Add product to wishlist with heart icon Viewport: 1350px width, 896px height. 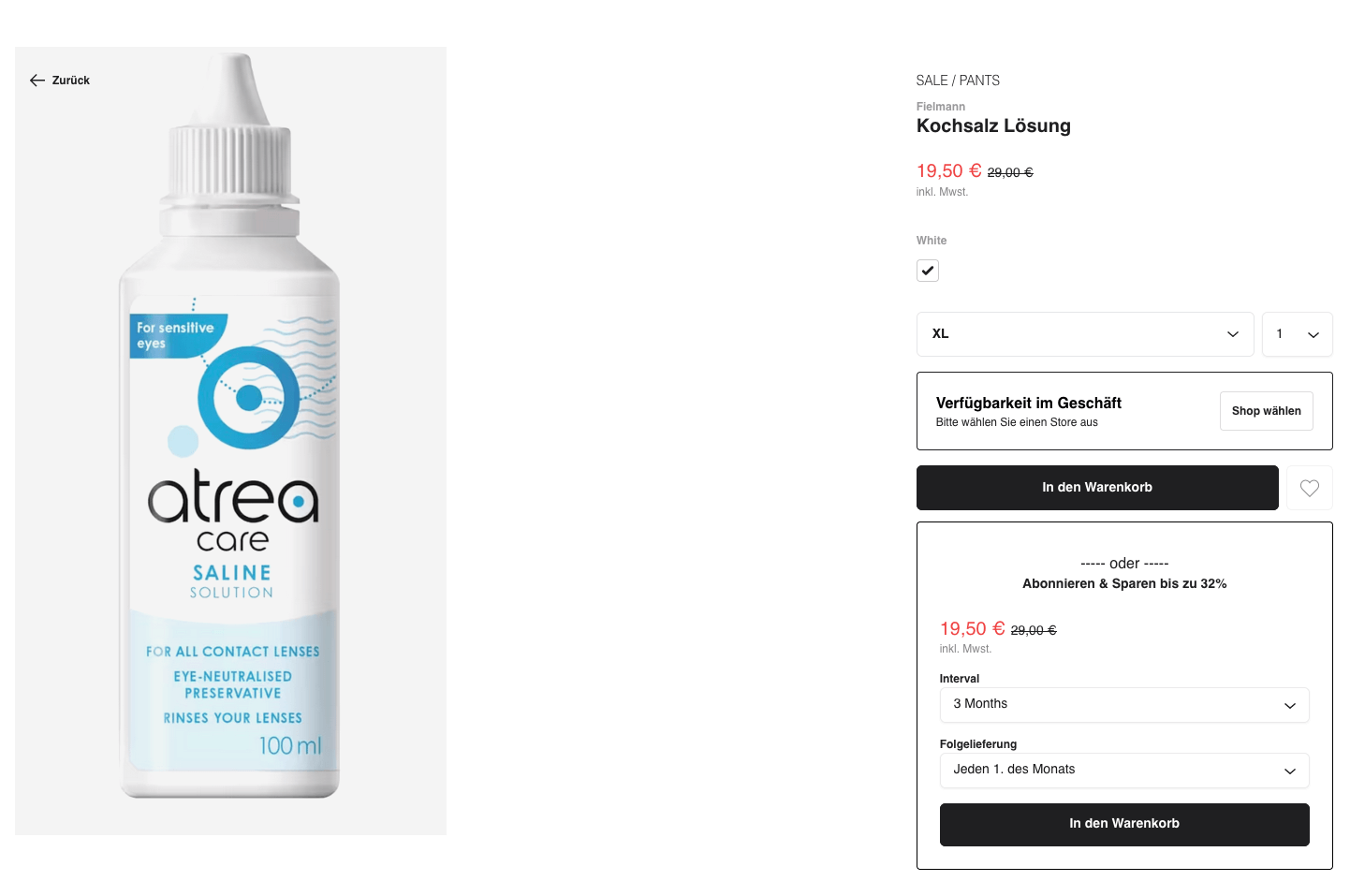(1309, 488)
